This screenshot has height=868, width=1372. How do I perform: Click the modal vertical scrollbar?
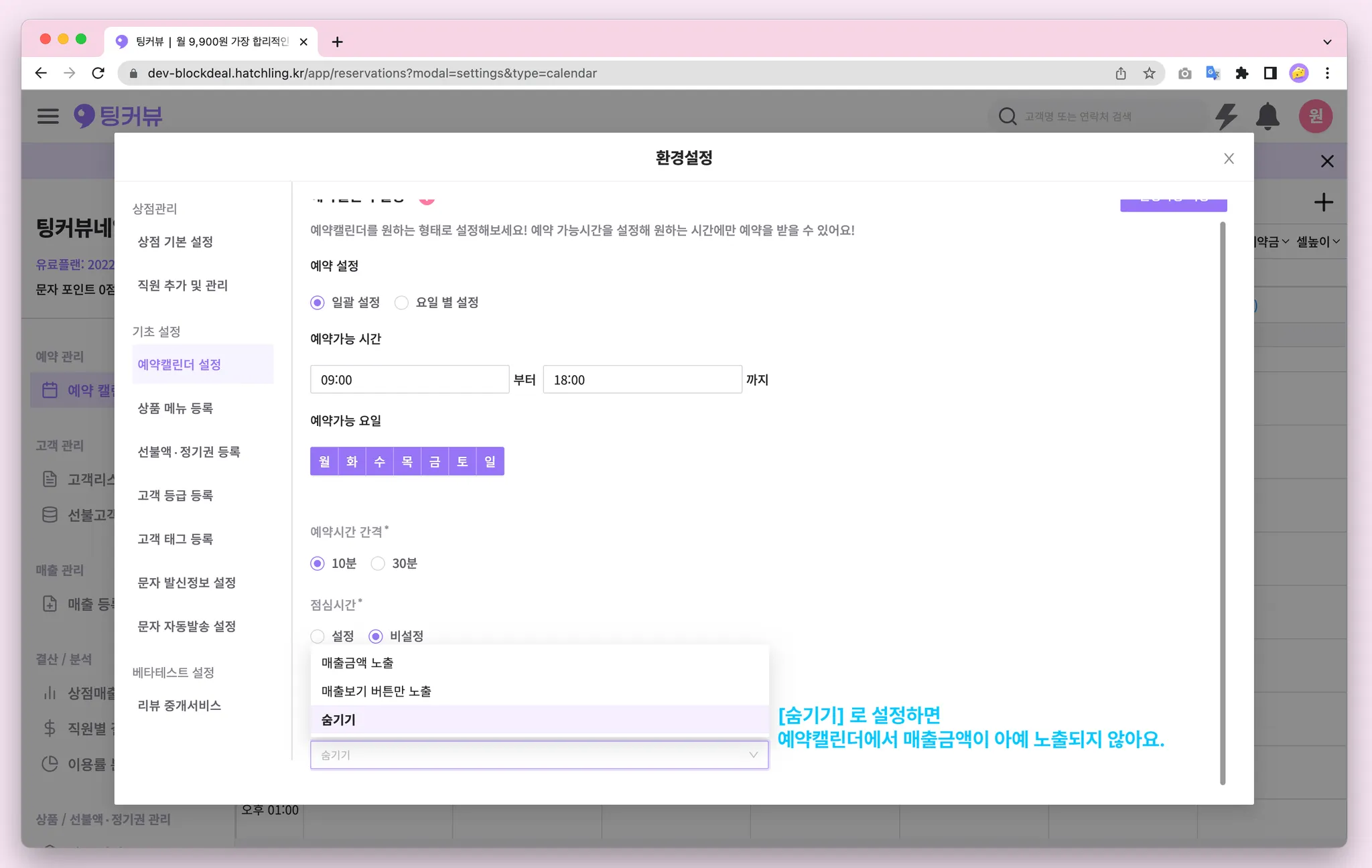[x=1223, y=502]
